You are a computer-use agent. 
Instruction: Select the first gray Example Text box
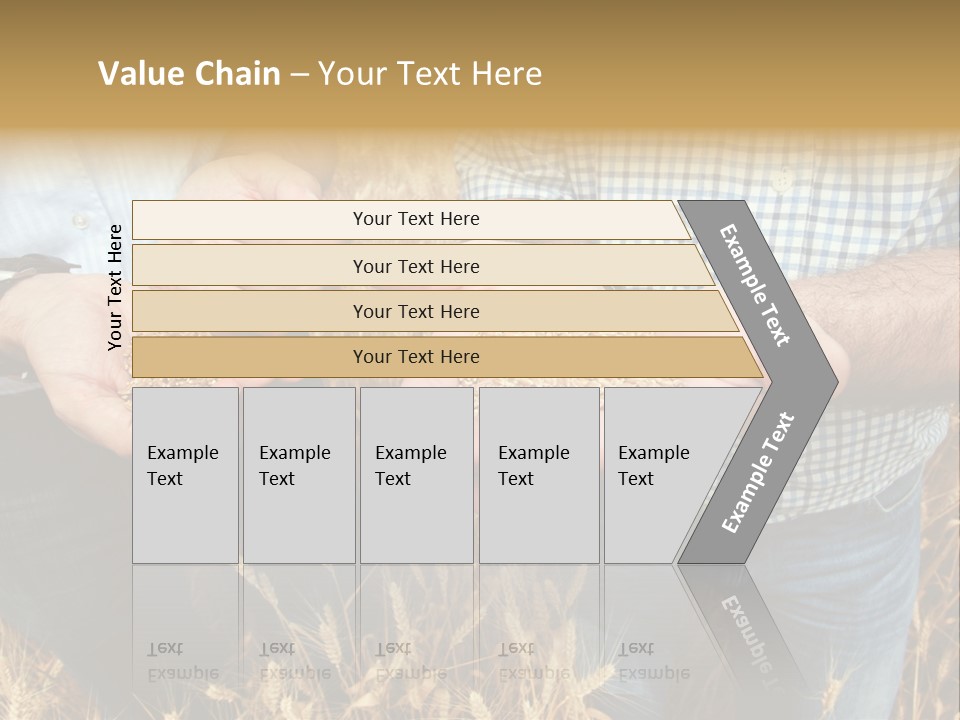[x=185, y=475]
